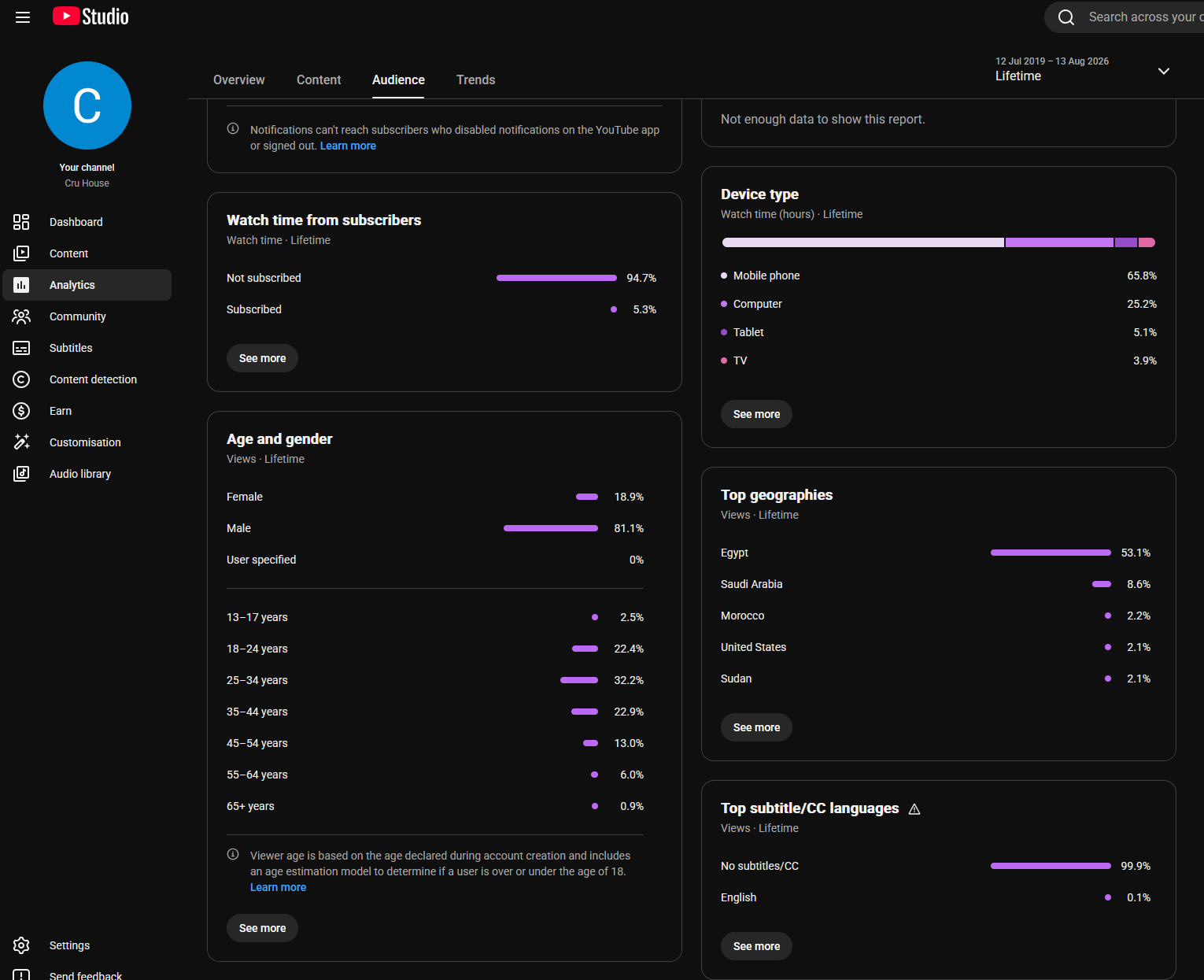Open the Customisation magic wand icon
The height and width of the screenshot is (980, 1204).
click(x=21, y=442)
